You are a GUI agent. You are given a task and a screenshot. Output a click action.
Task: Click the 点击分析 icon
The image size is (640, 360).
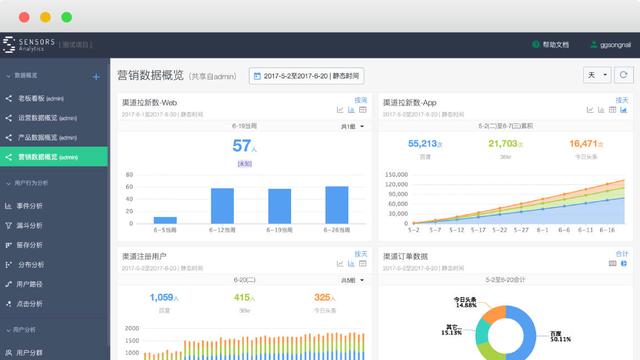8,304
